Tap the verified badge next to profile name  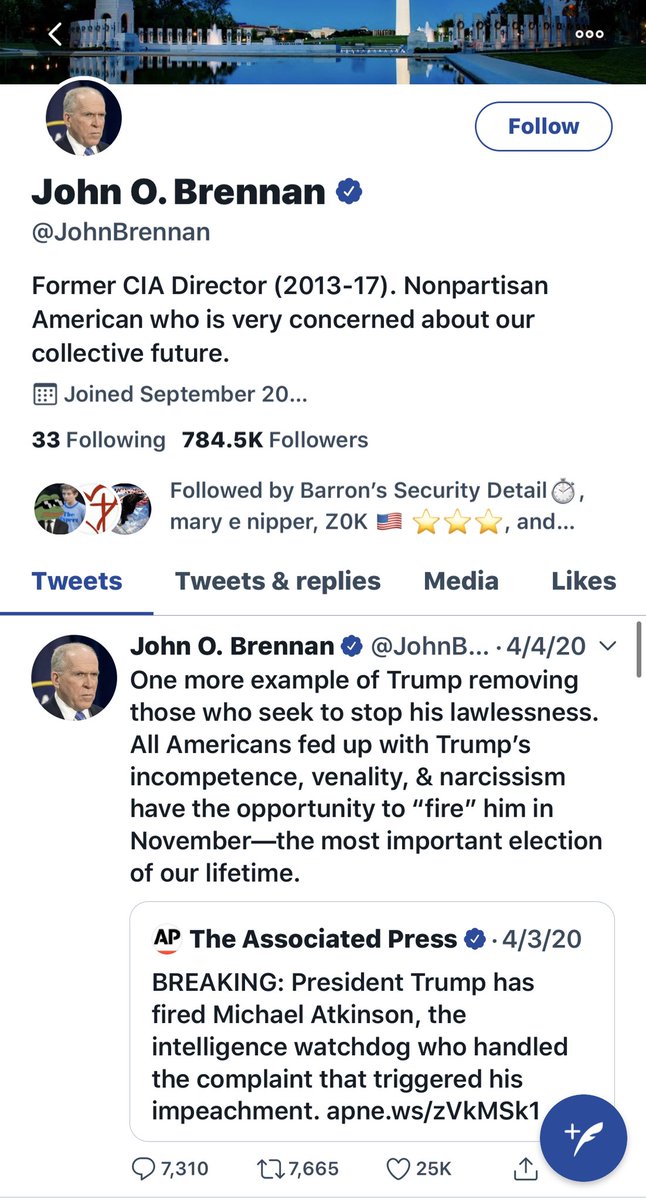pos(348,191)
